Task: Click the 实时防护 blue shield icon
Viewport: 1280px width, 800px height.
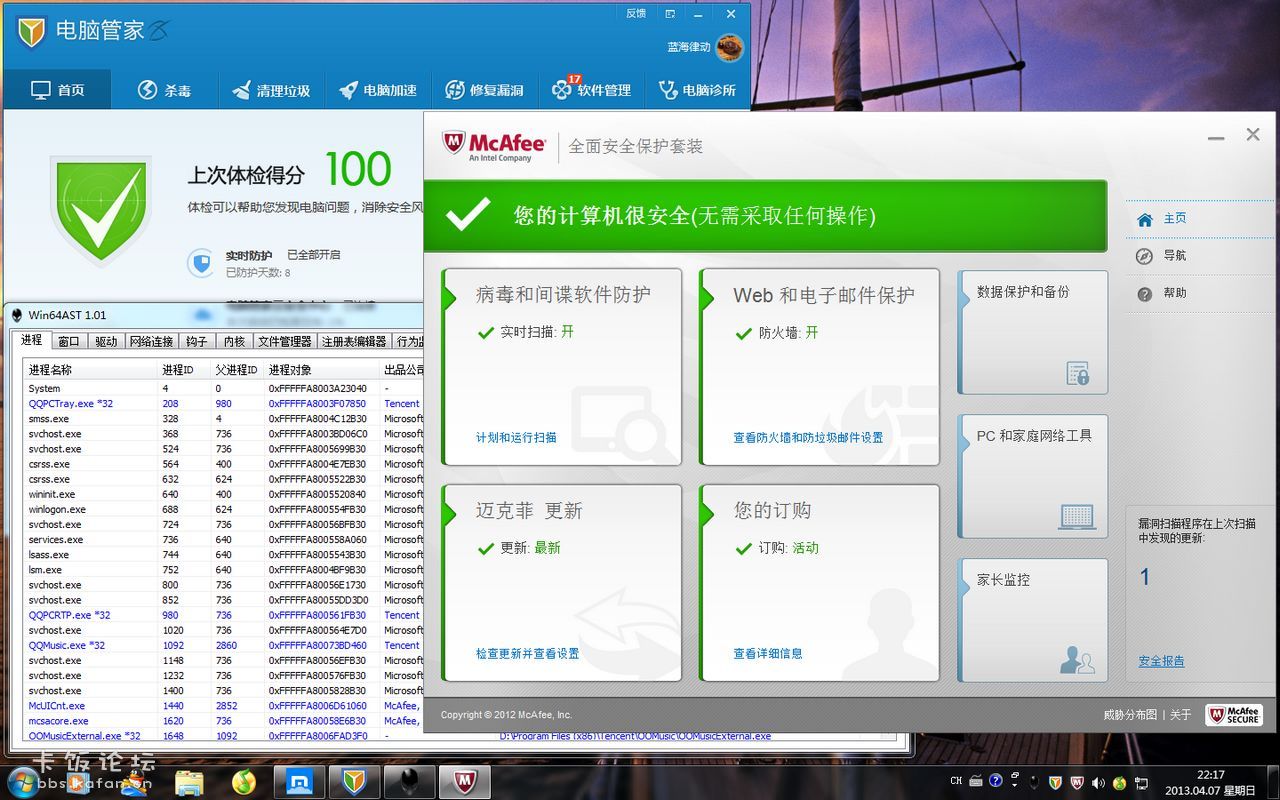Action: (x=201, y=263)
